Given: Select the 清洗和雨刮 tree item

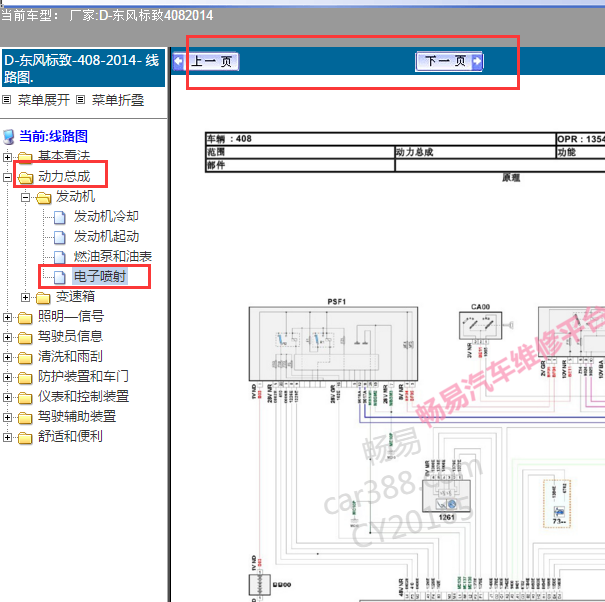Looking at the screenshot, I should click(x=70, y=357).
